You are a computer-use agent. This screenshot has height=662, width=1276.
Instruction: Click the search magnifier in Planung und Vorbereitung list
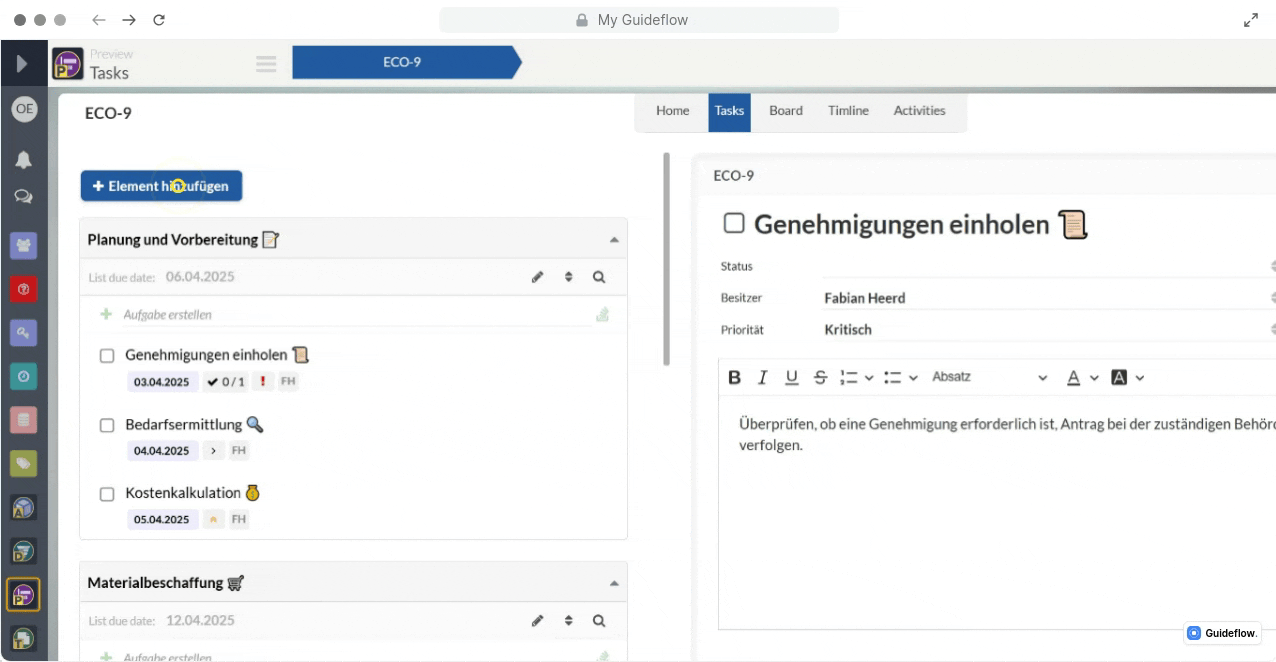599,277
